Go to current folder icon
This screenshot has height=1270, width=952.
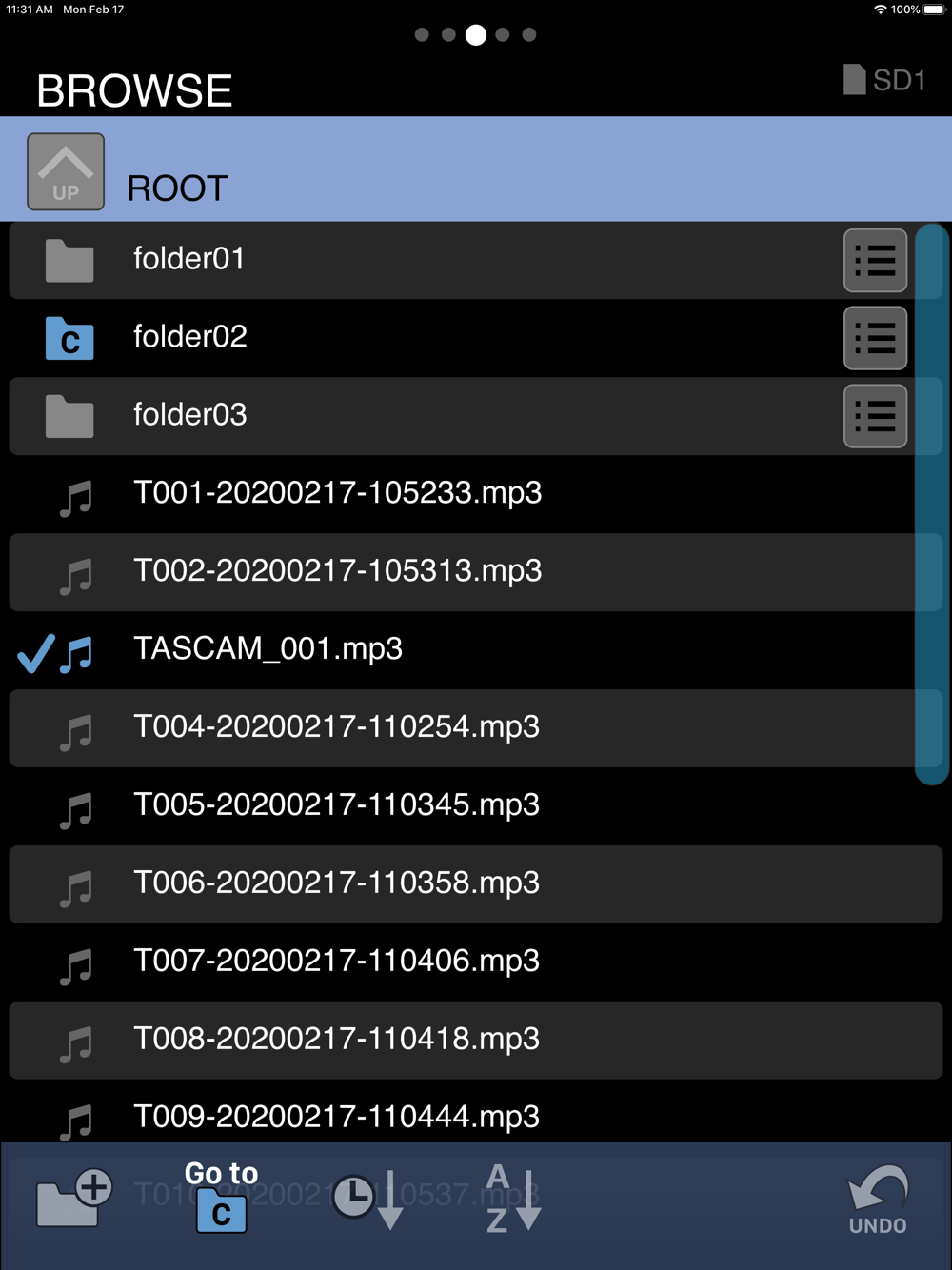222,1197
